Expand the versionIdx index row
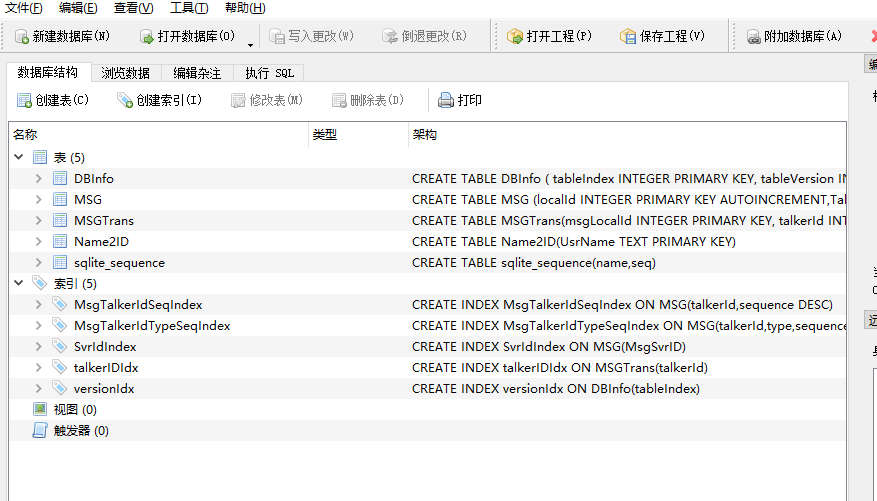877x501 pixels. 39,388
